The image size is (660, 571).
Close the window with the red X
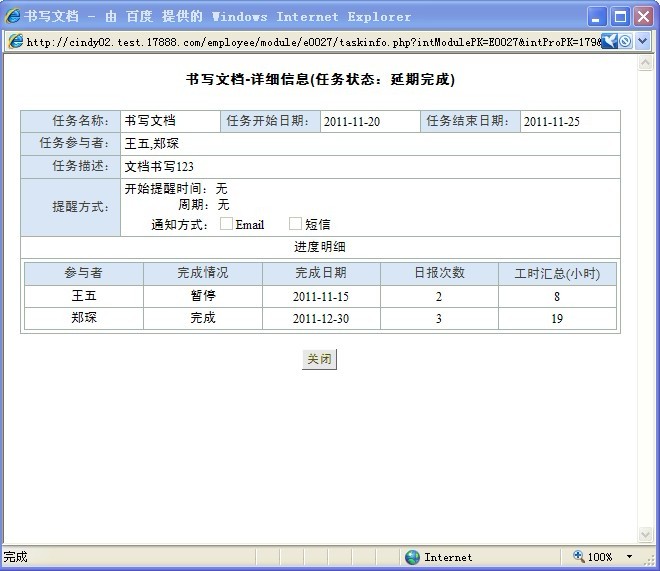tap(643, 16)
